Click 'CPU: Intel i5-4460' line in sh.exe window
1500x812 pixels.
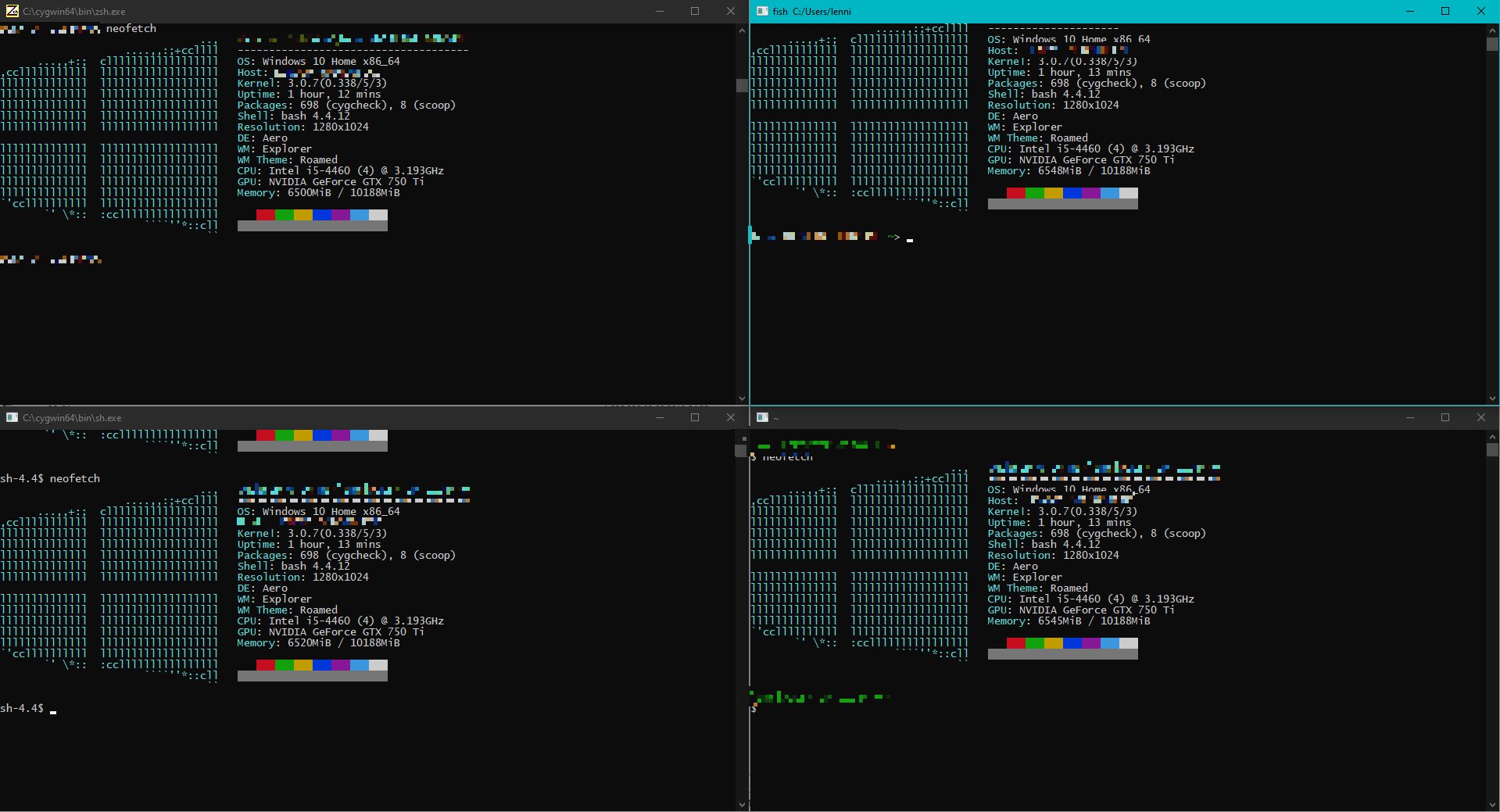[x=340, y=621]
